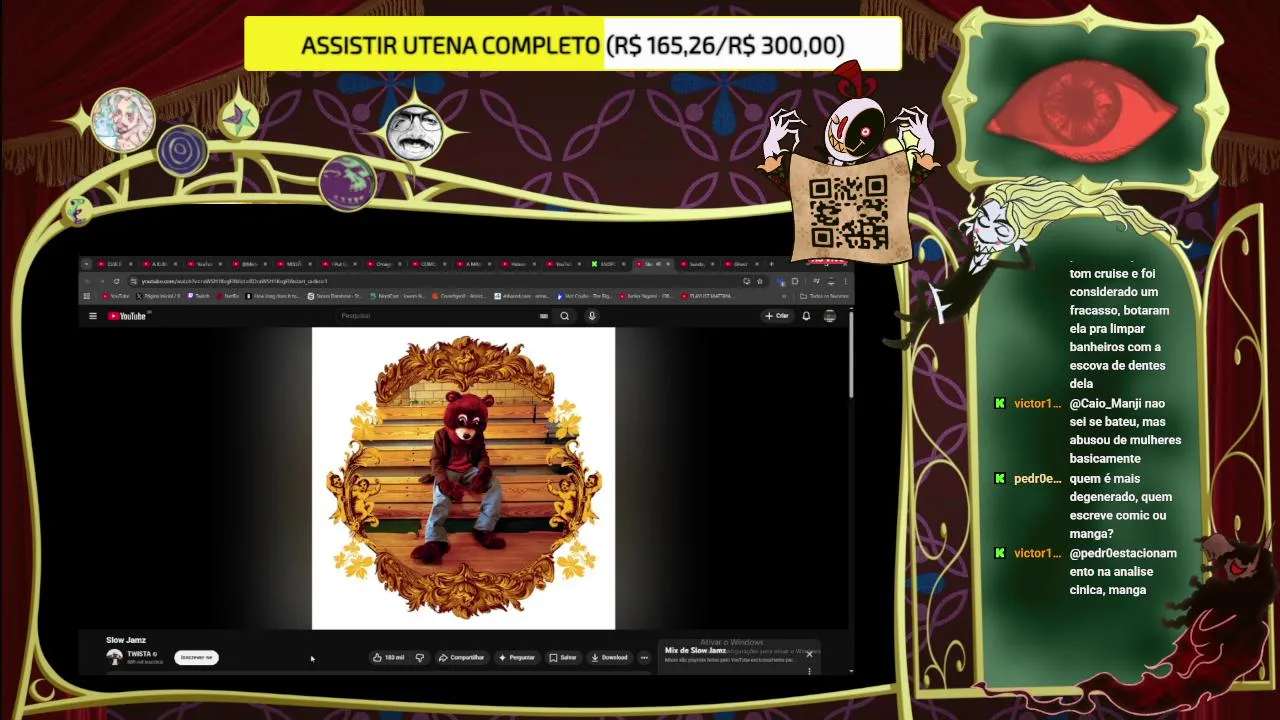Click the 'Slow Jamz' video title
Viewport: 1280px width, 720px height.
126,640
